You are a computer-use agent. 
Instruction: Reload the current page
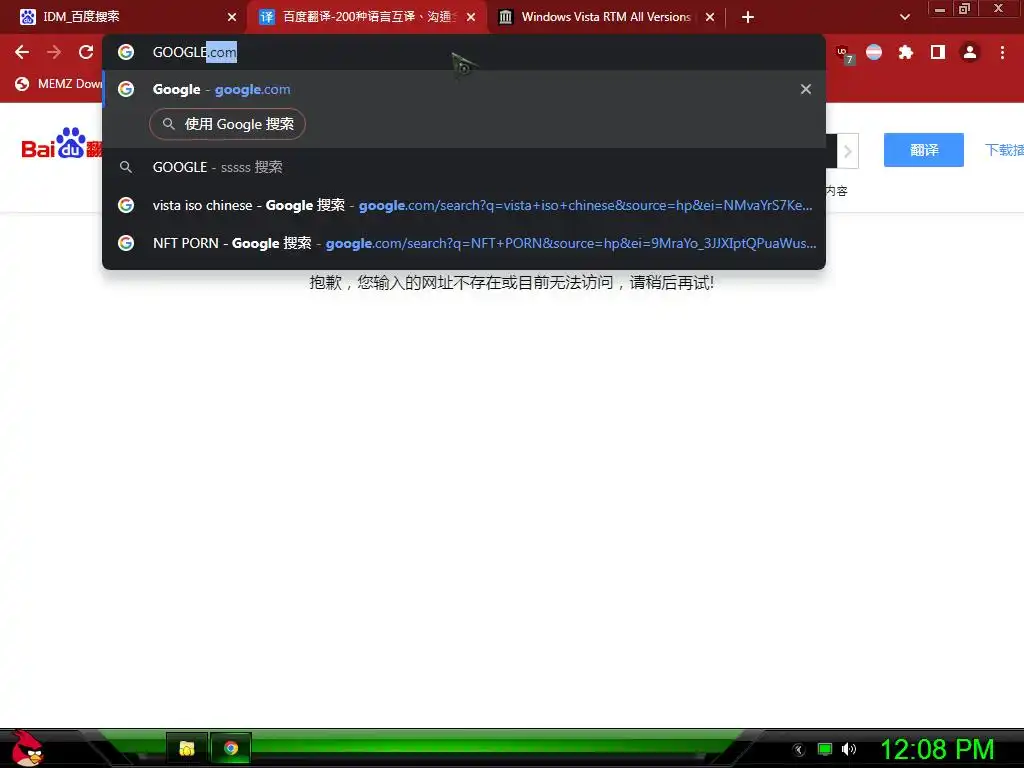[x=86, y=52]
